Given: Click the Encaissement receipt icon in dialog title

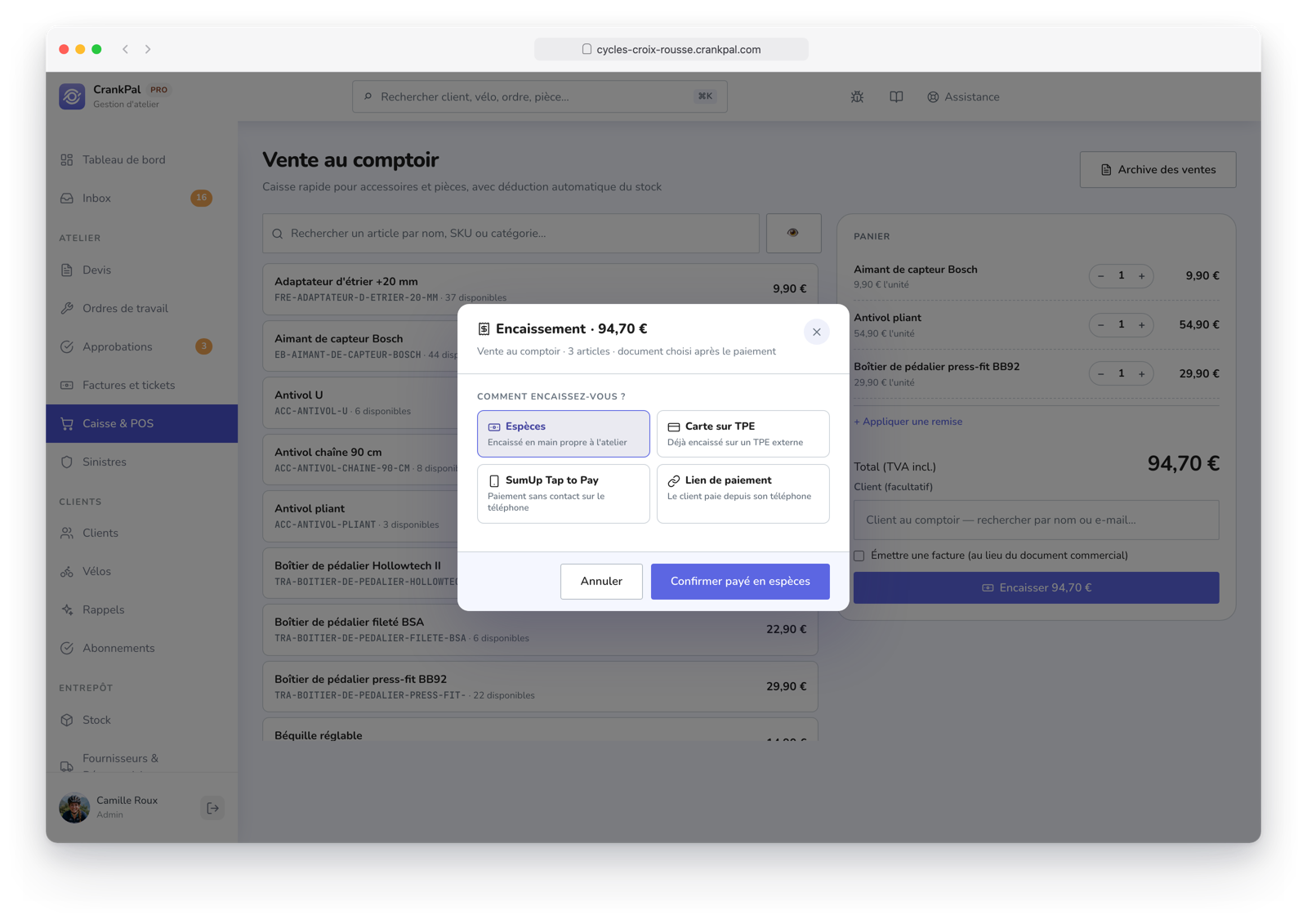Looking at the screenshot, I should coord(484,328).
